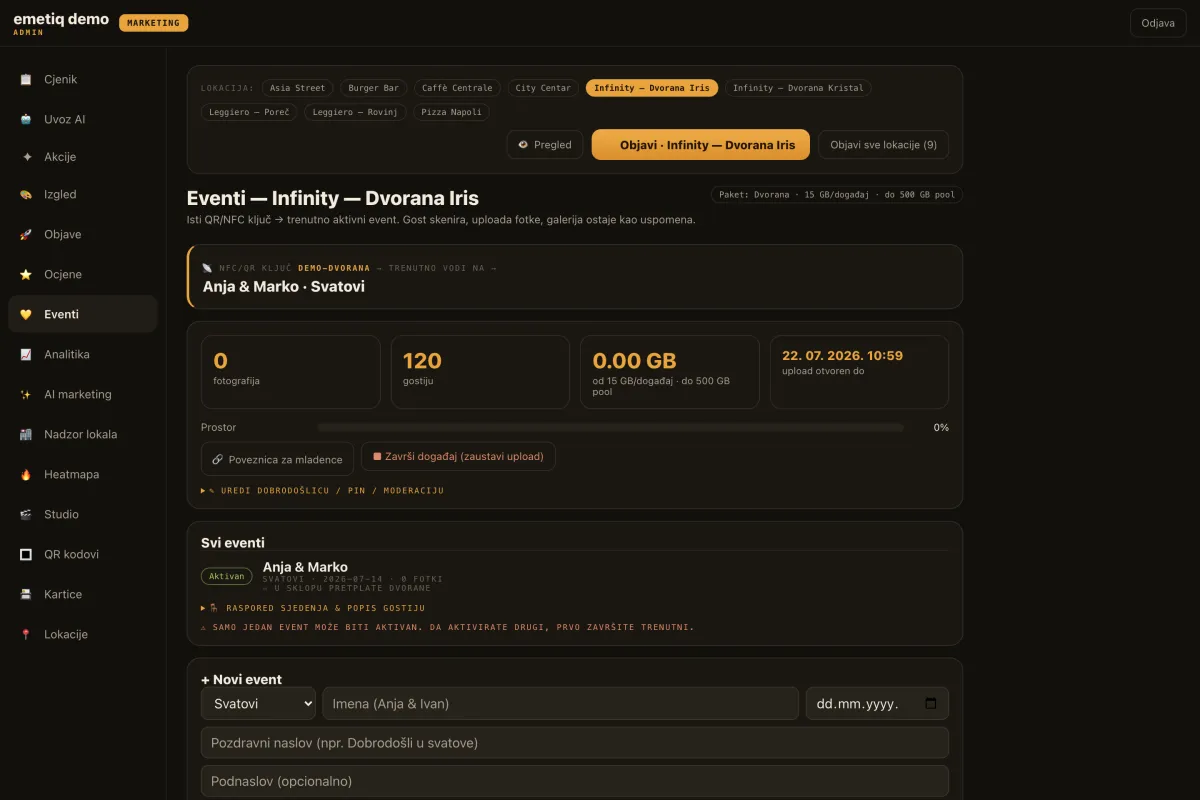This screenshot has height=800, width=1200.
Task: Go to Analitika page
Action: point(83,355)
